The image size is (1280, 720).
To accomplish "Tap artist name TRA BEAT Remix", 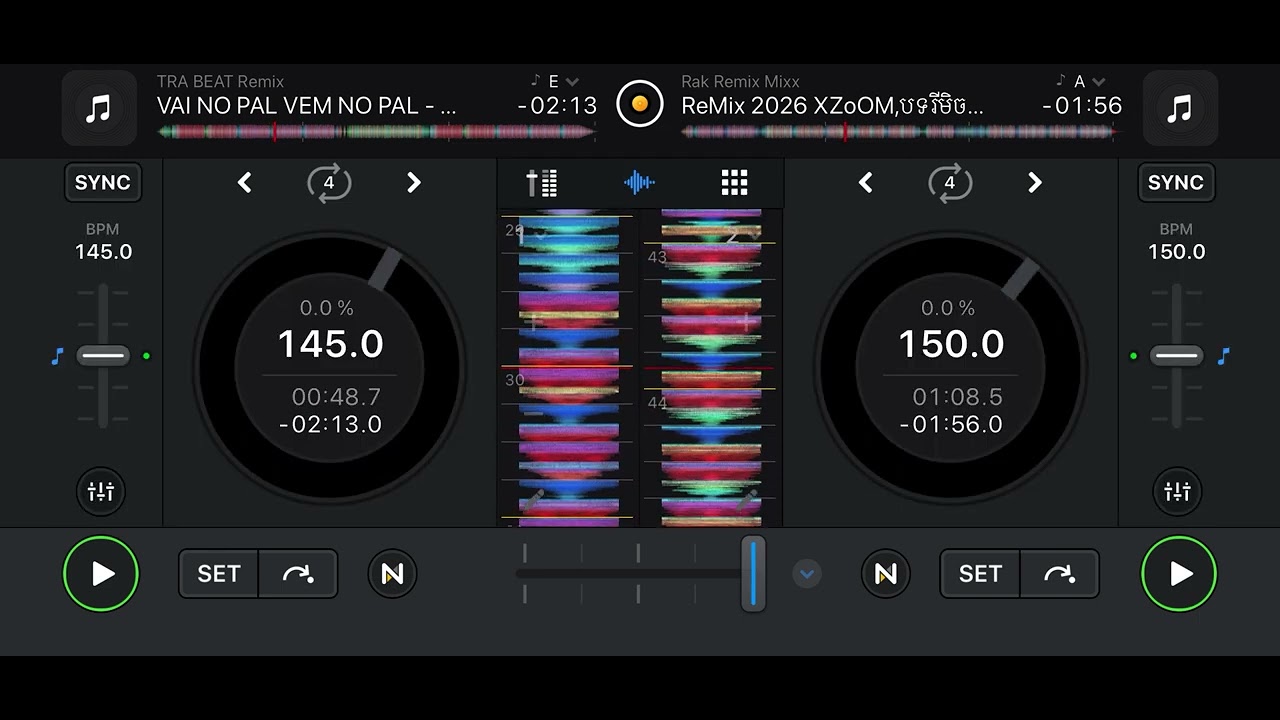I will click(x=220, y=82).
